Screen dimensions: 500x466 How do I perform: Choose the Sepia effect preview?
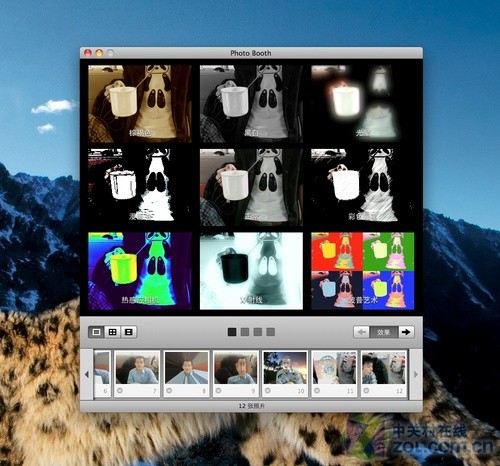(x=140, y=104)
